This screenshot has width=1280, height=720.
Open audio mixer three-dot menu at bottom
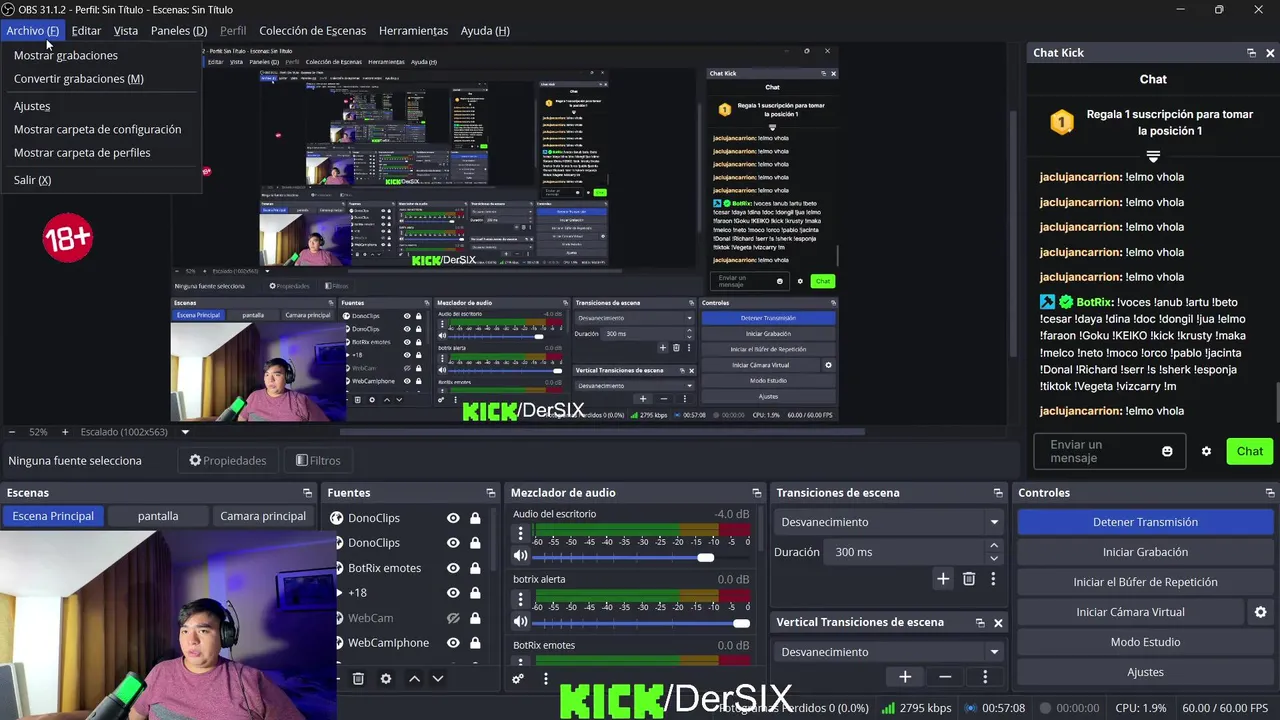click(x=545, y=678)
